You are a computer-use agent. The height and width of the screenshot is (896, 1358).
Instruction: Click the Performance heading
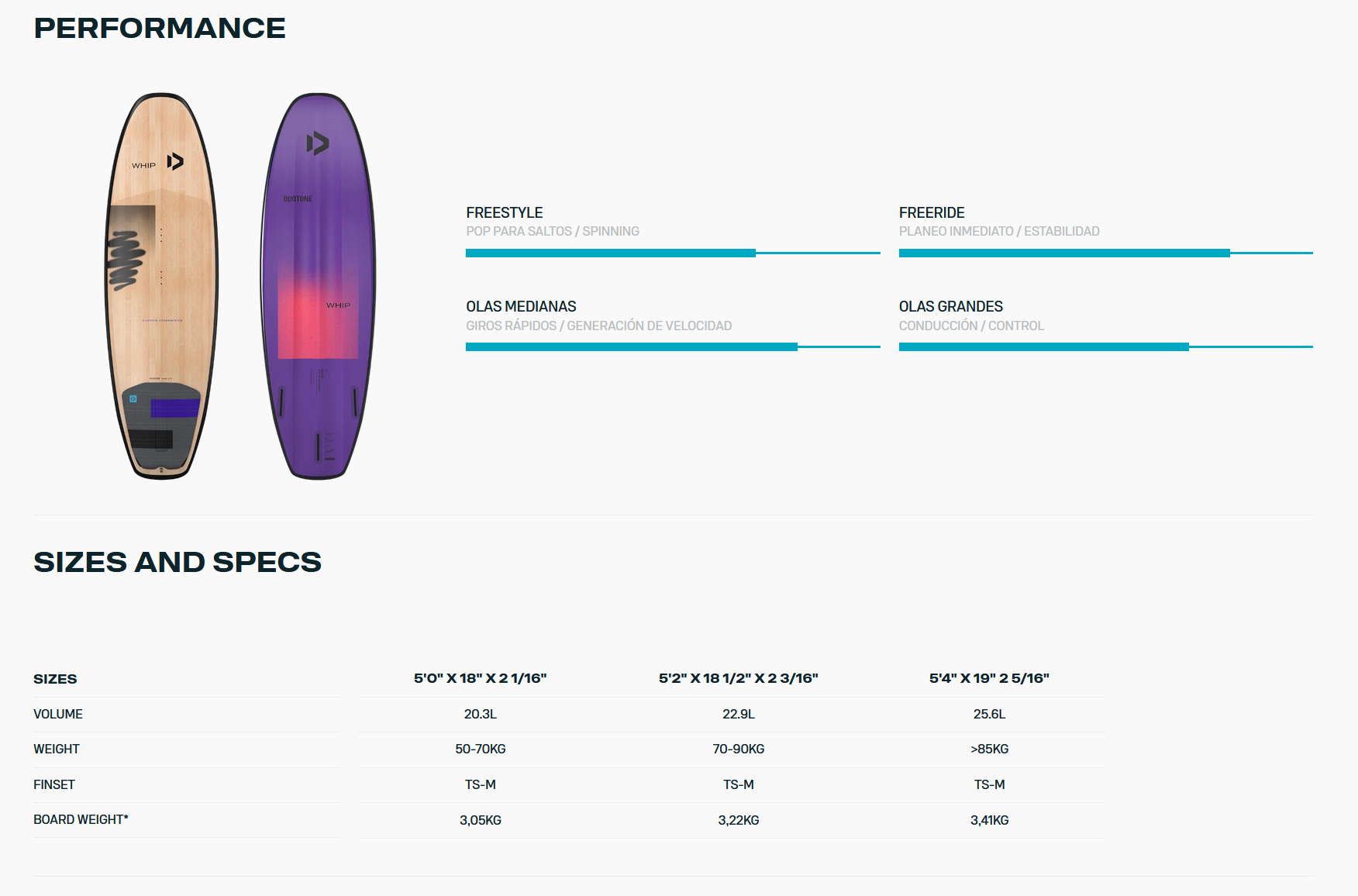[160, 28]
